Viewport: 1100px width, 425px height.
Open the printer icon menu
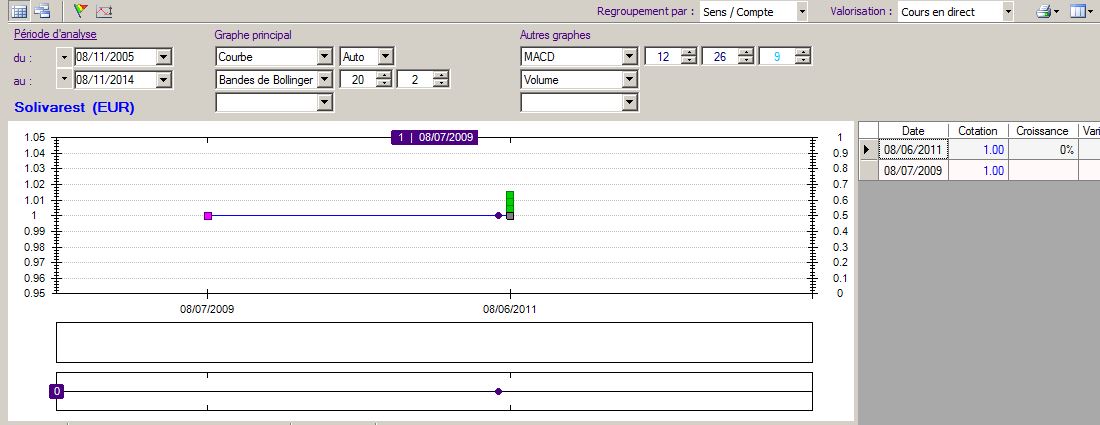(1046, 12)
